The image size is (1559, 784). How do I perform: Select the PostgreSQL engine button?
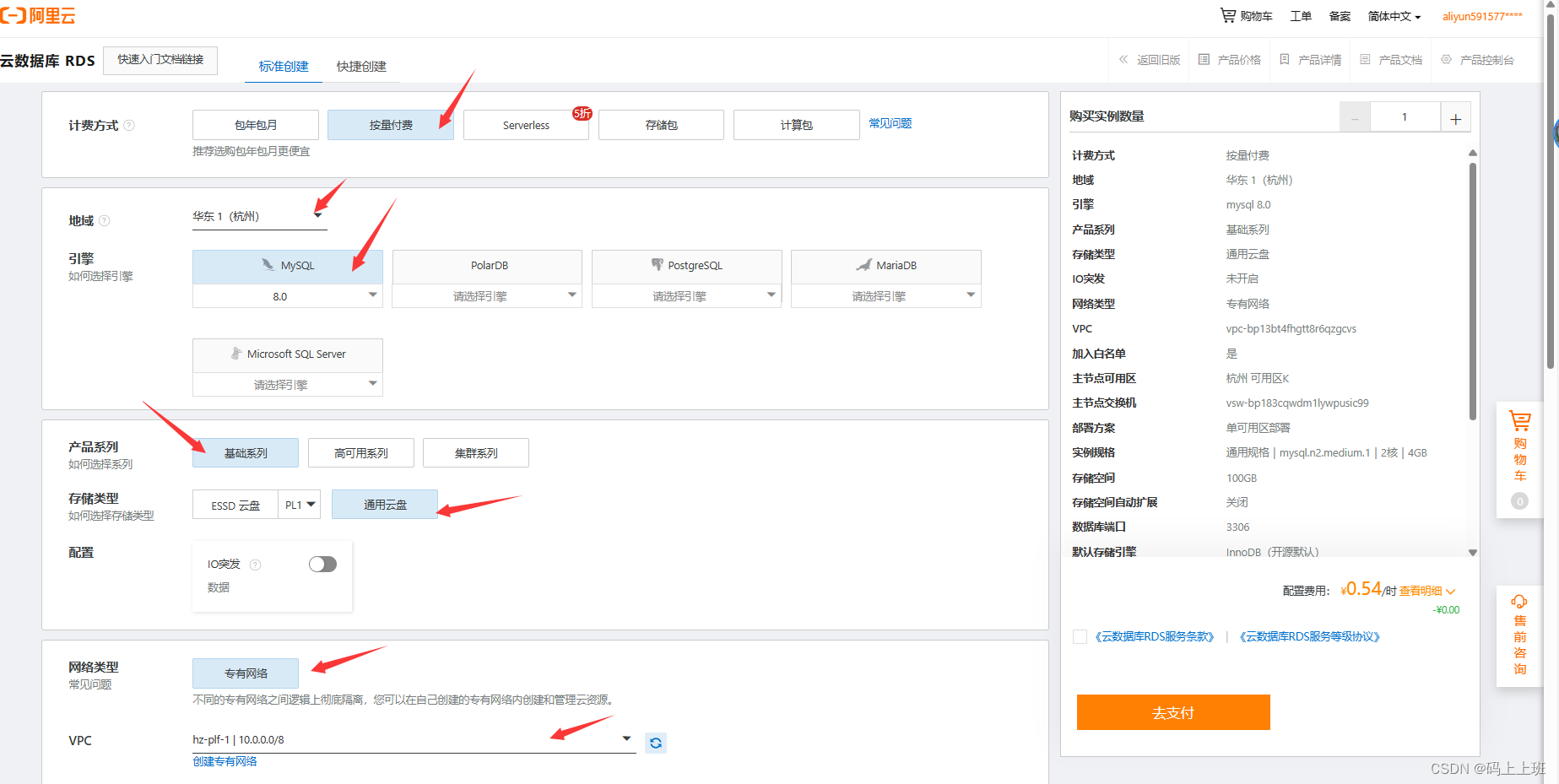[686, 266]
